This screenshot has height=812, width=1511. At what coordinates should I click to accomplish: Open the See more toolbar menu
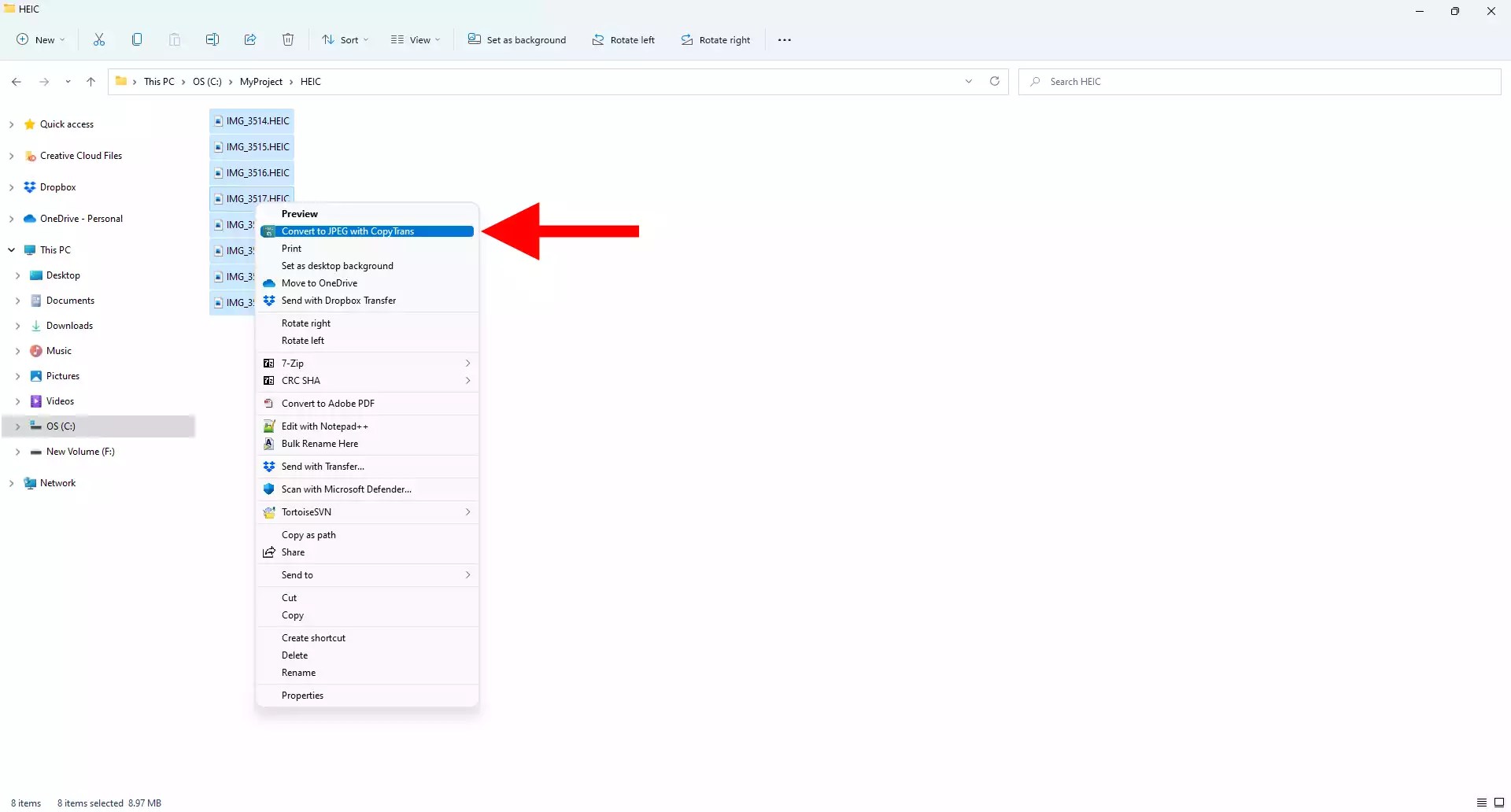tap(784, 39)
